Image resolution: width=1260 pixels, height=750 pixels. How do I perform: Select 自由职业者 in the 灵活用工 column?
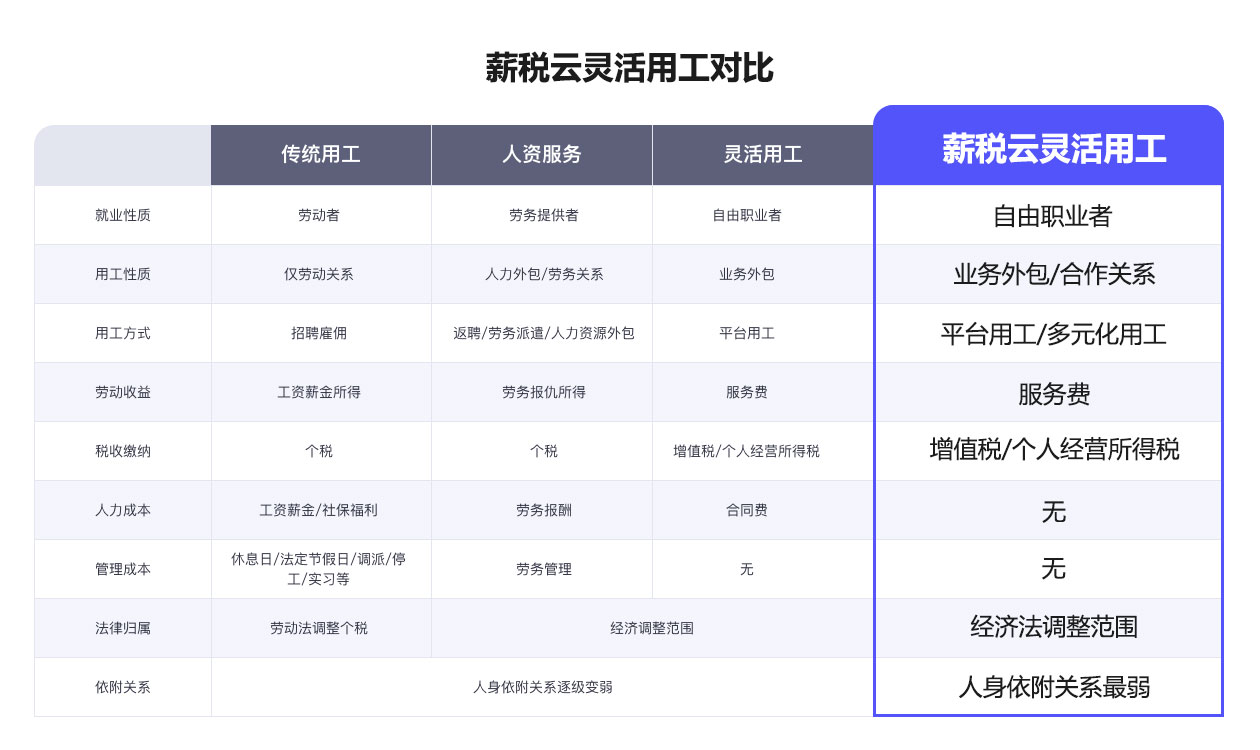click(747, 215)
